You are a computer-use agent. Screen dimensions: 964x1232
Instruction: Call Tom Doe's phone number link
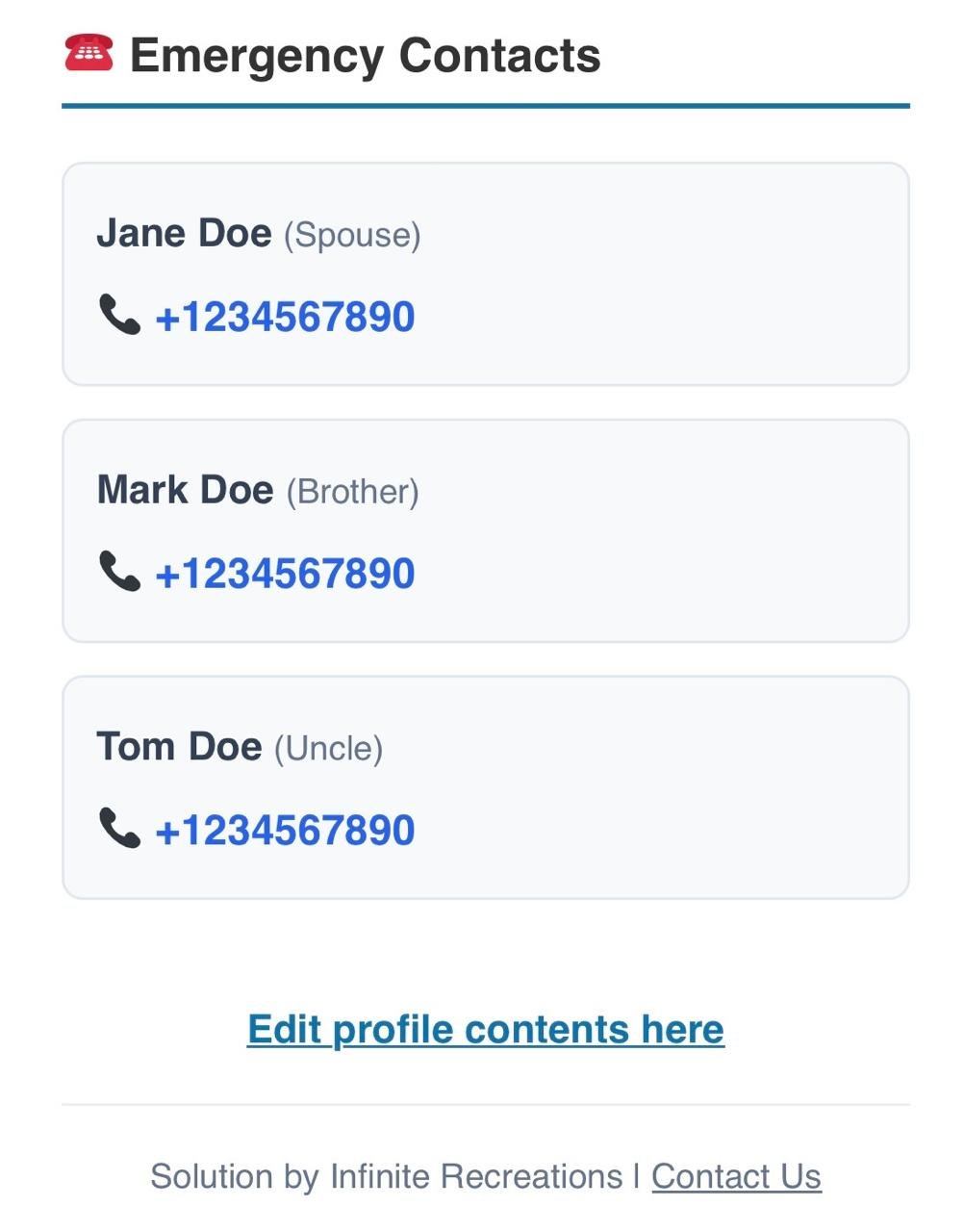click(285, 830)
